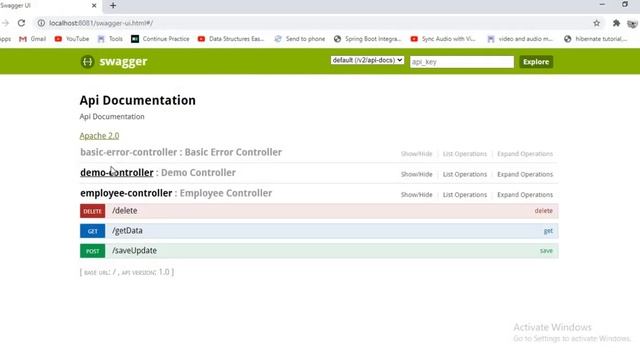640x360 pixels.
Task: Click the 'save' operation summary text
Action: tap(546, 251)
